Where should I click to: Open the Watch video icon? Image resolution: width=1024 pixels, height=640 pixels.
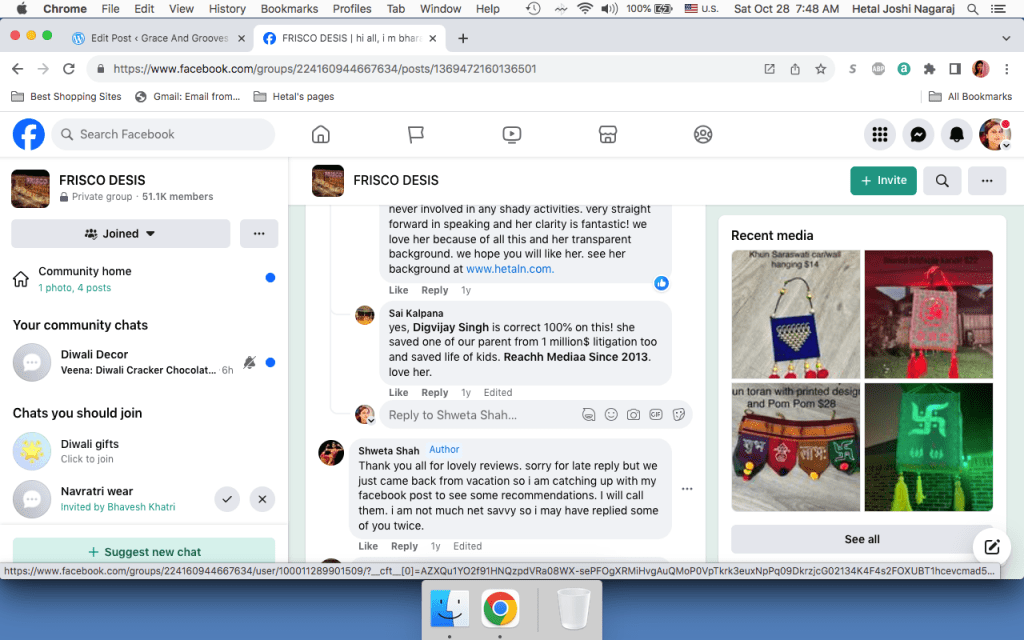tap(511, 134)
